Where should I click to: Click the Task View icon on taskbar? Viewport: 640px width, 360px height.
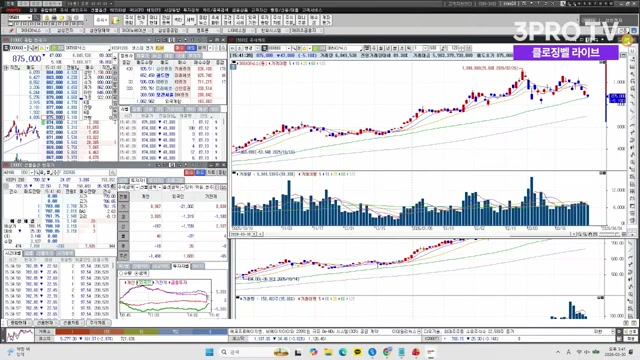(x=298, y=352)
